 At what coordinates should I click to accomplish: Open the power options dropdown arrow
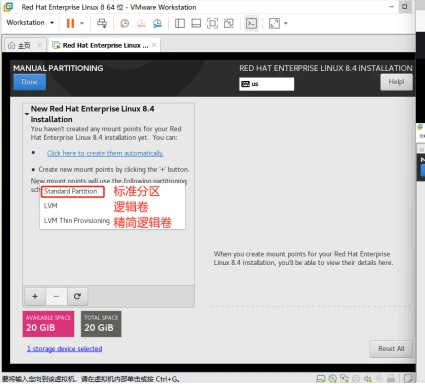pyautogui.click(x=82, y=23)
